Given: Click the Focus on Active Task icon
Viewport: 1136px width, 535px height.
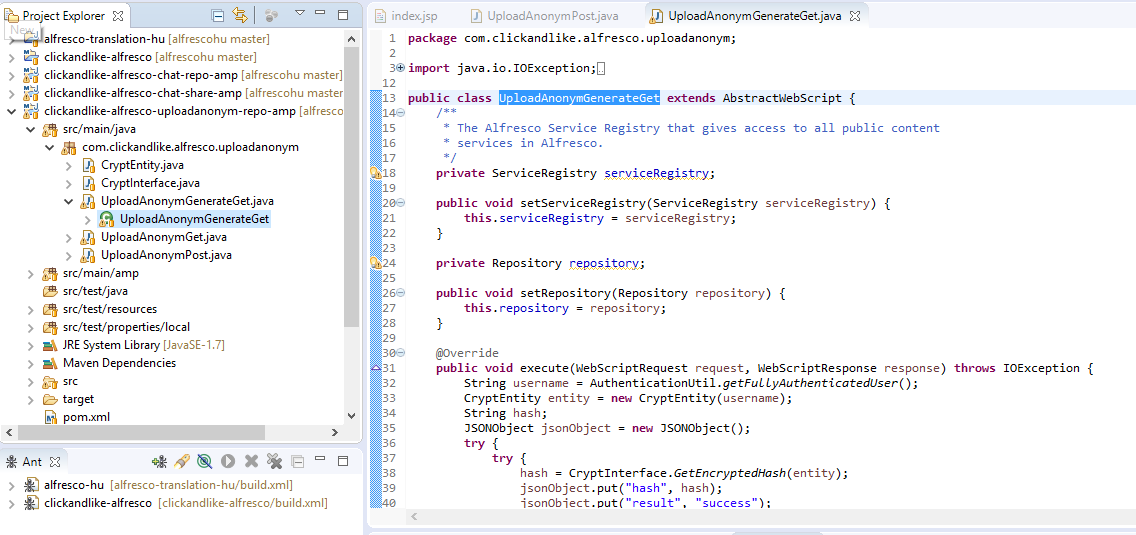Looking at the screenshot, I should tap(272, 15).
